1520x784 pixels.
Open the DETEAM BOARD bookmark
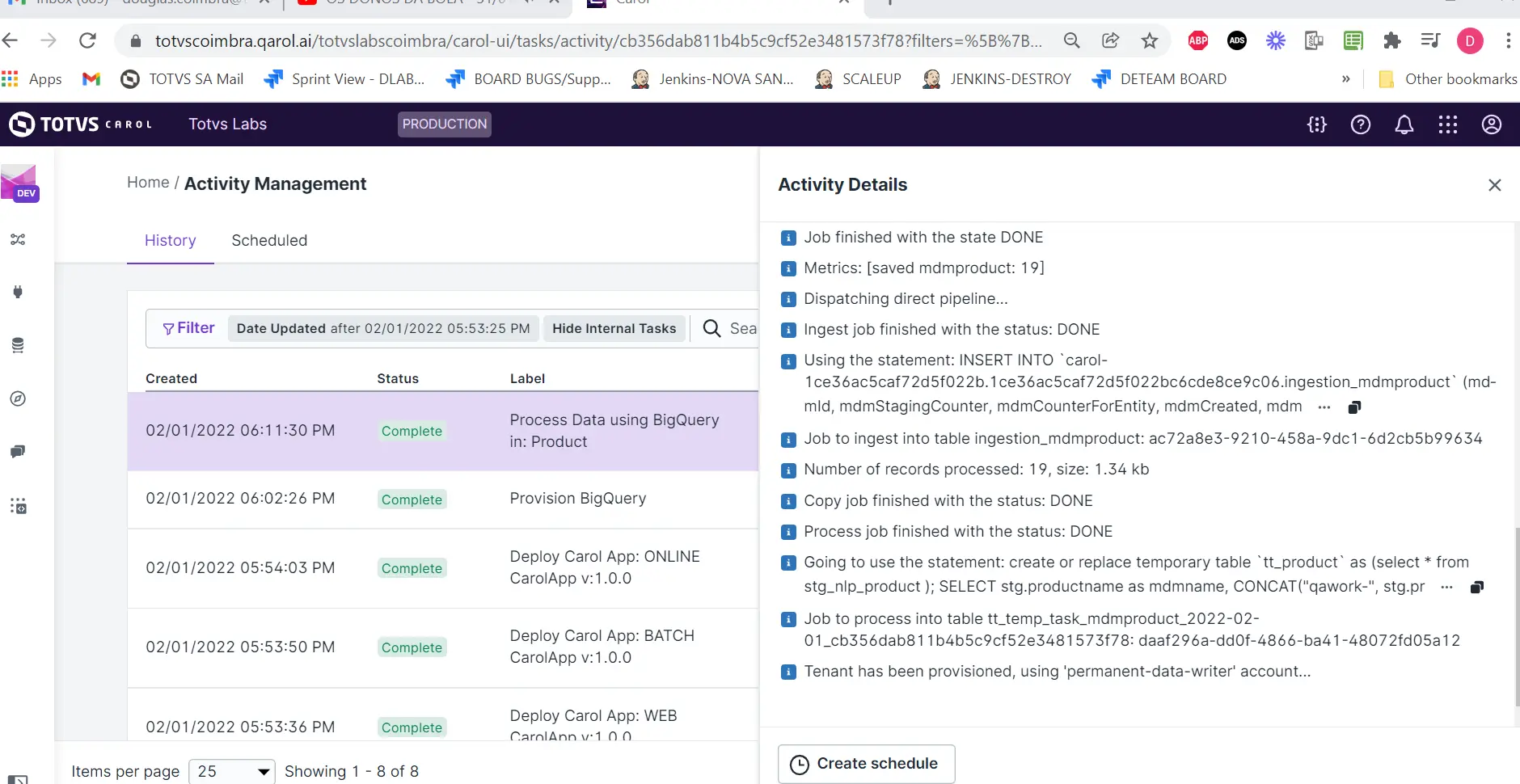[x=1159, y=78]
